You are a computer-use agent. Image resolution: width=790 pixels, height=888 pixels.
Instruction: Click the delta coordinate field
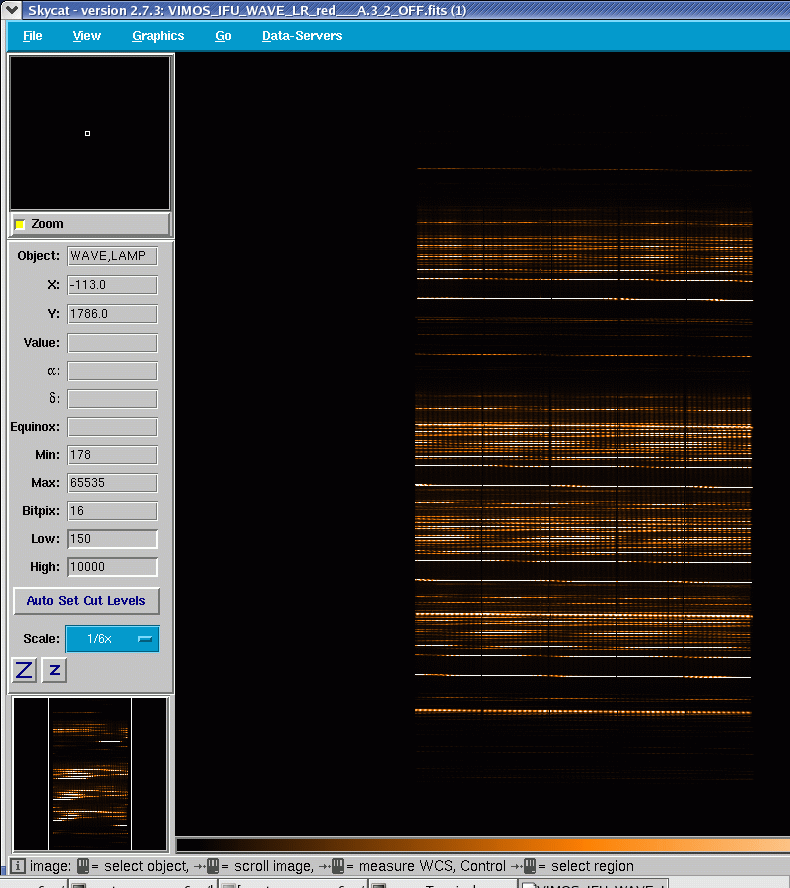(112, 399)
